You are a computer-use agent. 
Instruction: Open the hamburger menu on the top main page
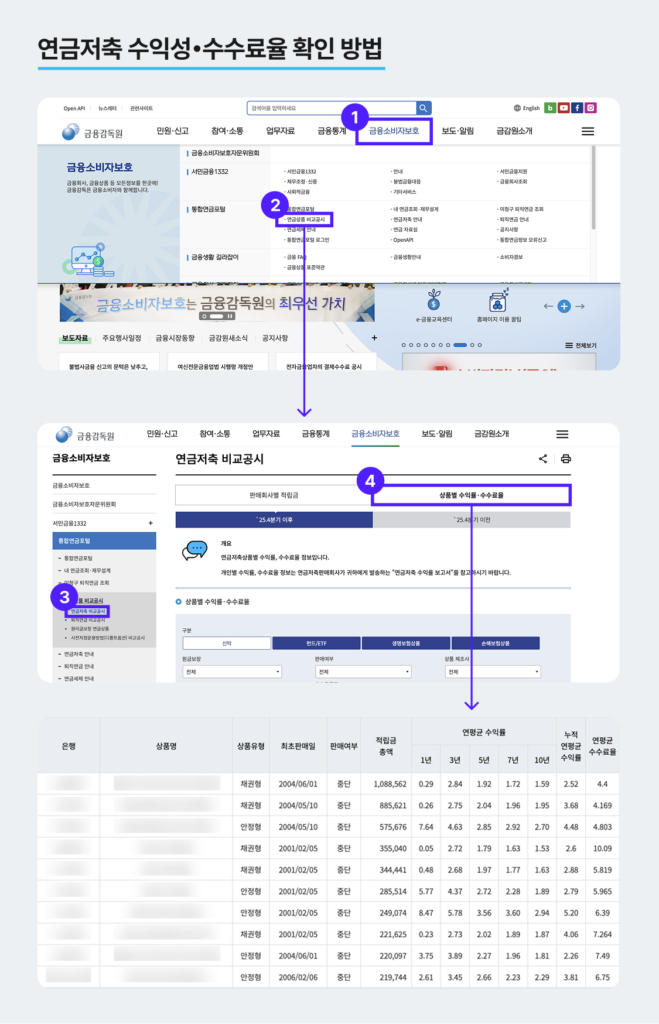click(x=588, y=131)
